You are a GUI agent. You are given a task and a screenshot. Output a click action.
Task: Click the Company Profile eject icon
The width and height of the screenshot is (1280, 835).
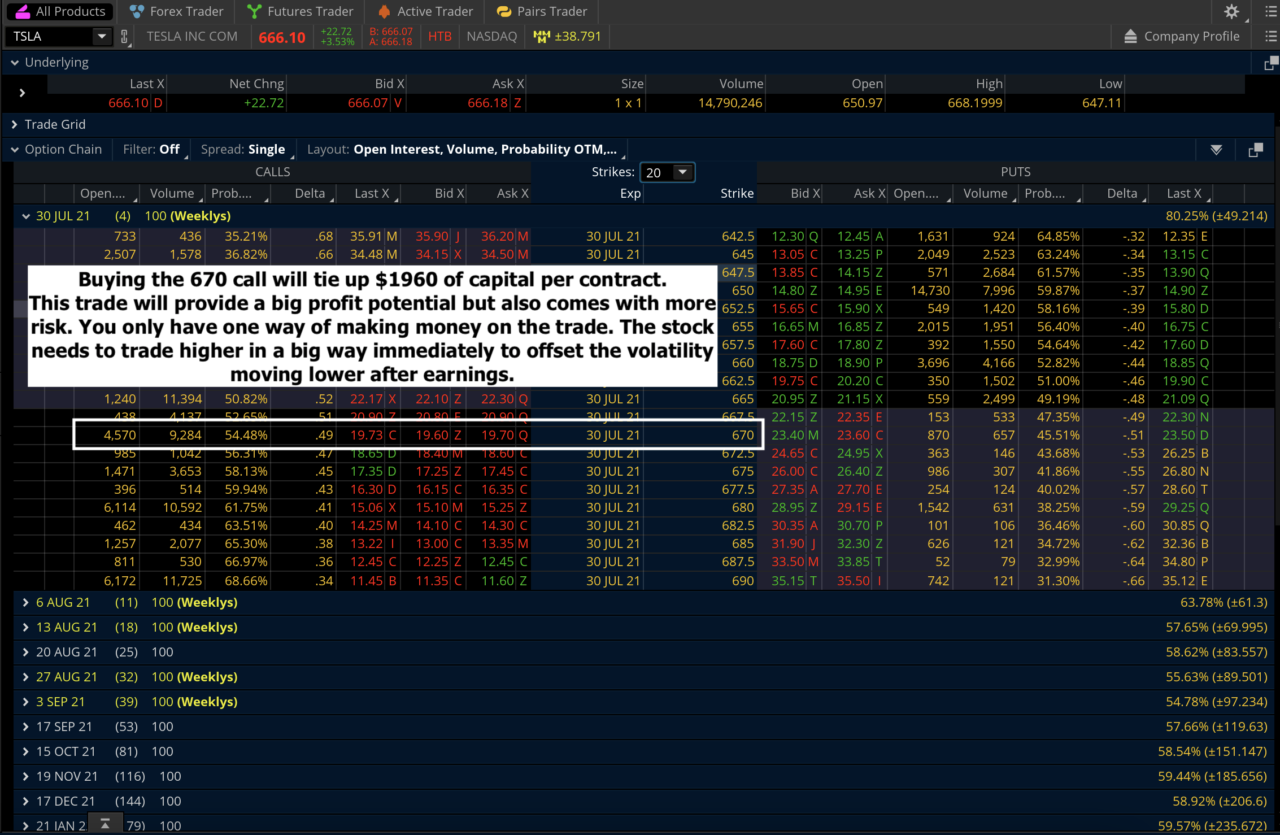pos(1131,36)
